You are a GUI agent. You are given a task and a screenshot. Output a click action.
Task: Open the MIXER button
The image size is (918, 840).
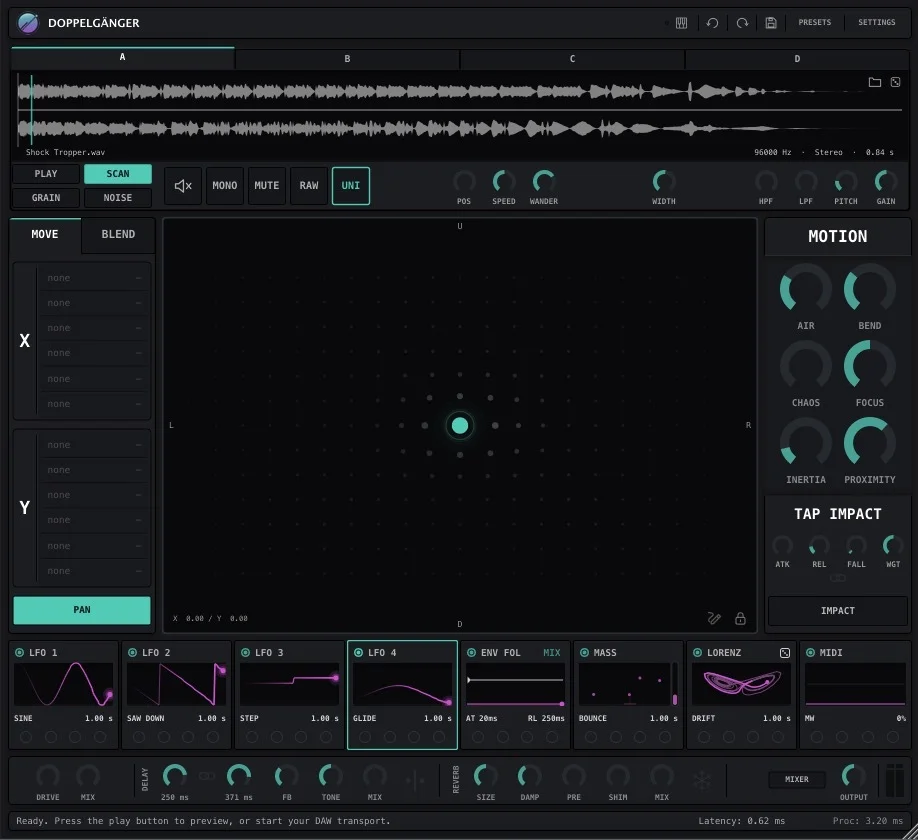796,780
